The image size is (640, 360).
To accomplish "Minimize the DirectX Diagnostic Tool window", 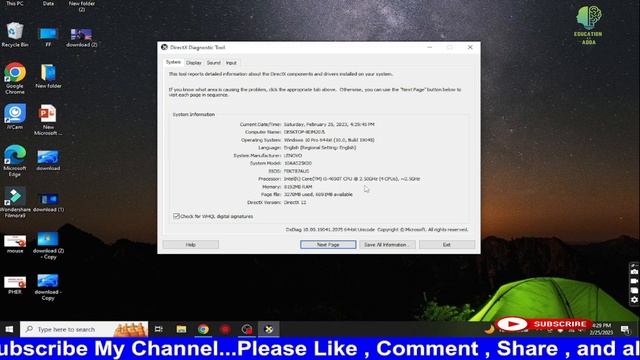I will [429, 47].
